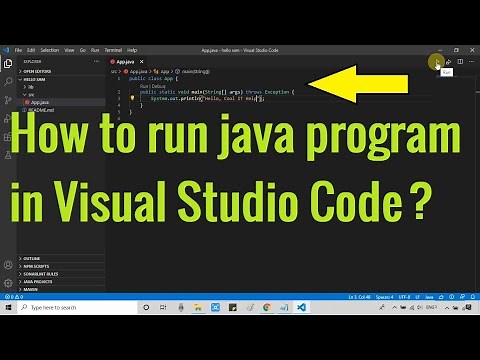480x360 pixels.
Task: Click the Windows taskbar search box
Action: point(77,307)
